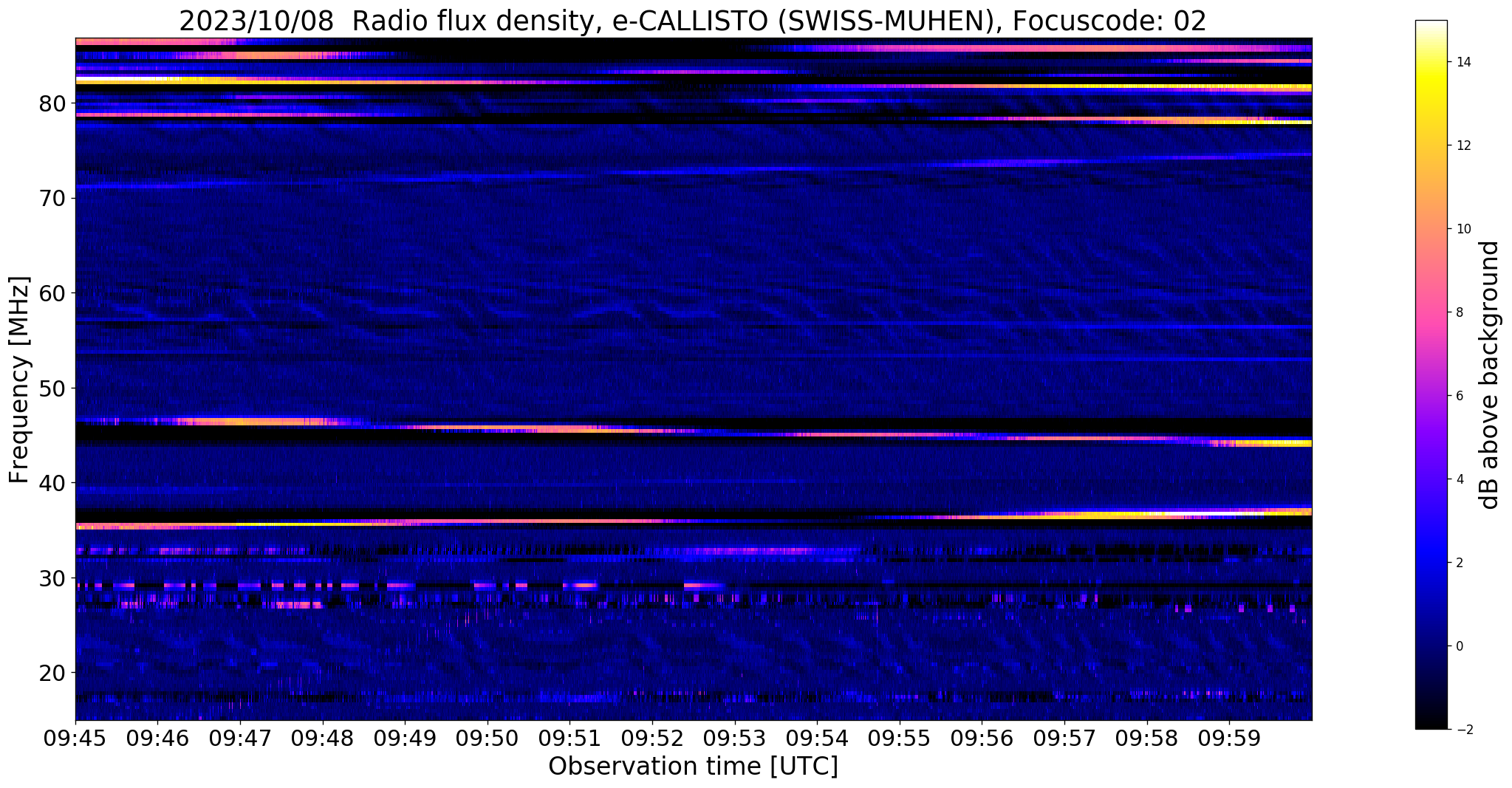Click the colorbar tick label 14
This screenshot has width=1512, height=788.
[x=1463, y=62]
